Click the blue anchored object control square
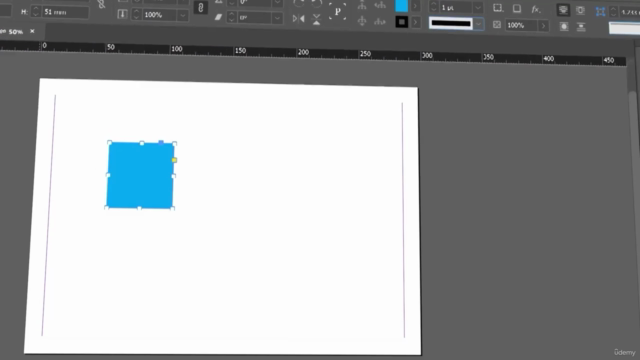The image size is (640, 360). tap(161, 142)
